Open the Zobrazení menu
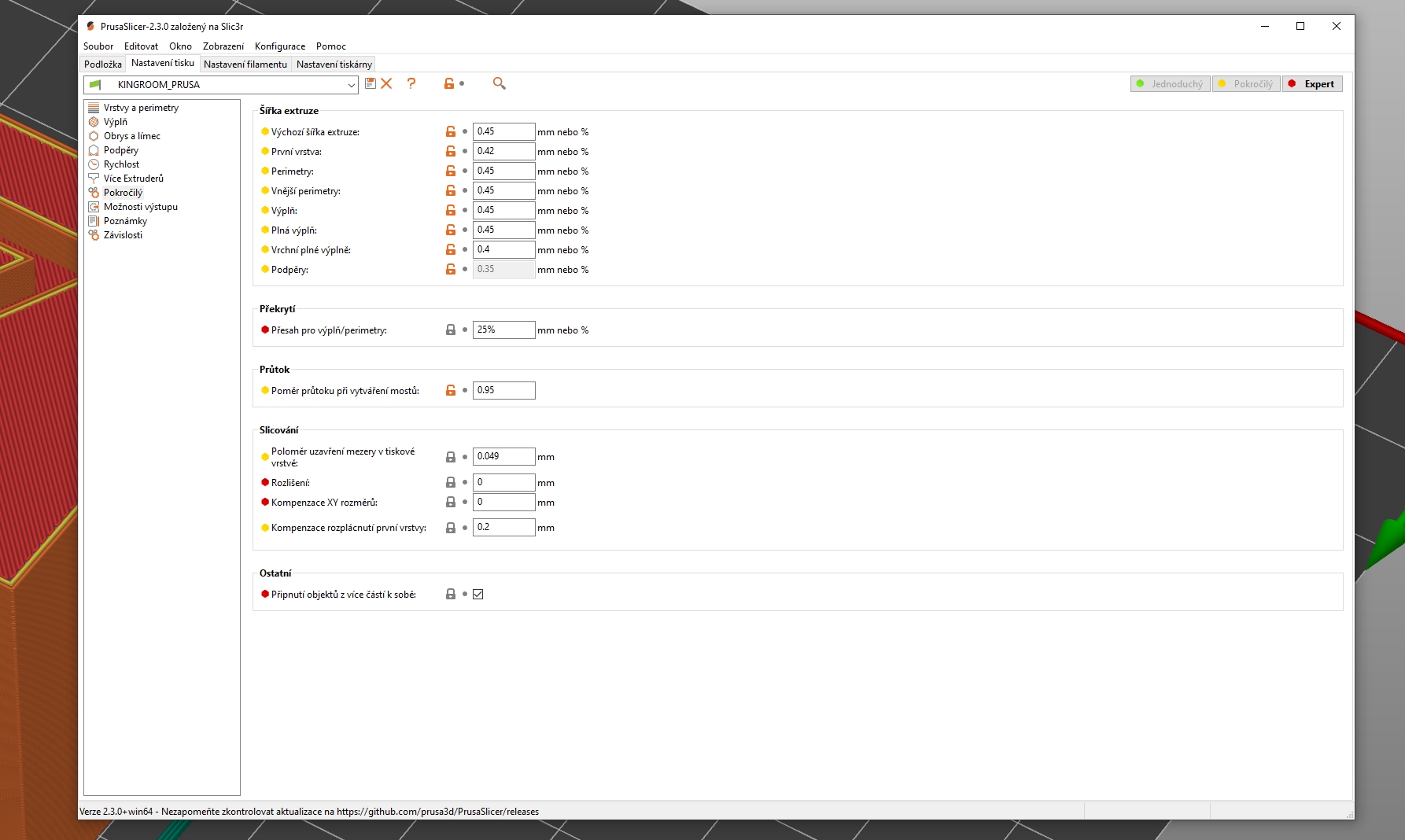The height and width of the screenshot is (840, 1405). pos(223,46)
